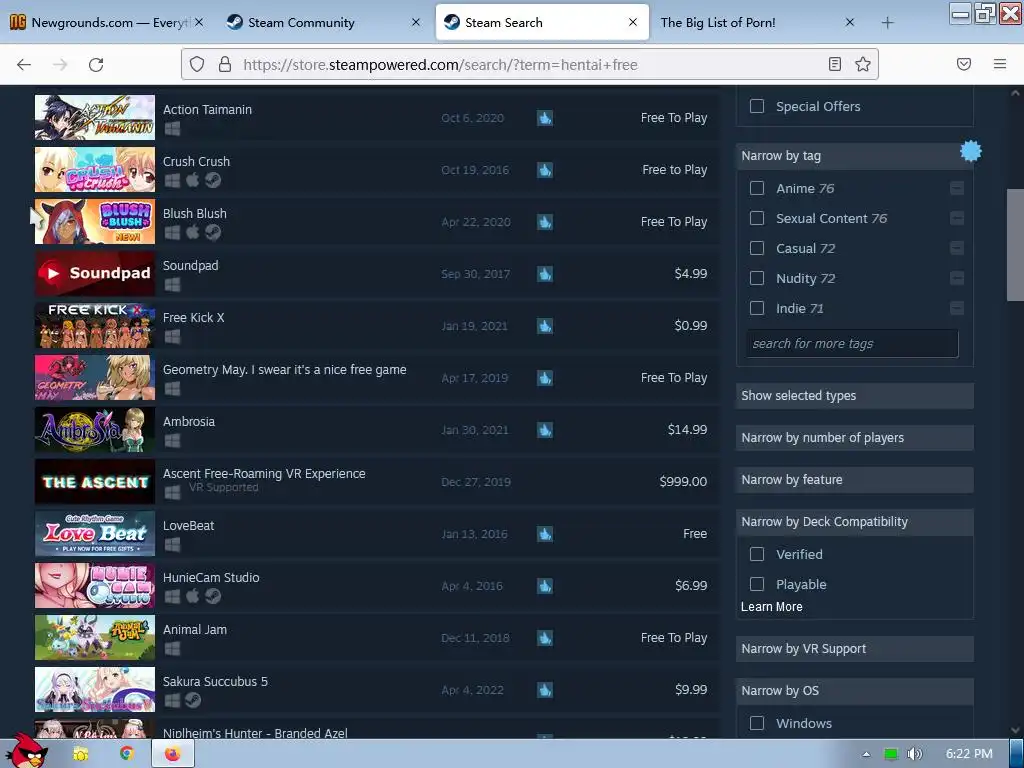The width and height of the screenshot is (1024, 768).
Task: Exclude the Indie tag with its minus icon
Action: (957, 308)
